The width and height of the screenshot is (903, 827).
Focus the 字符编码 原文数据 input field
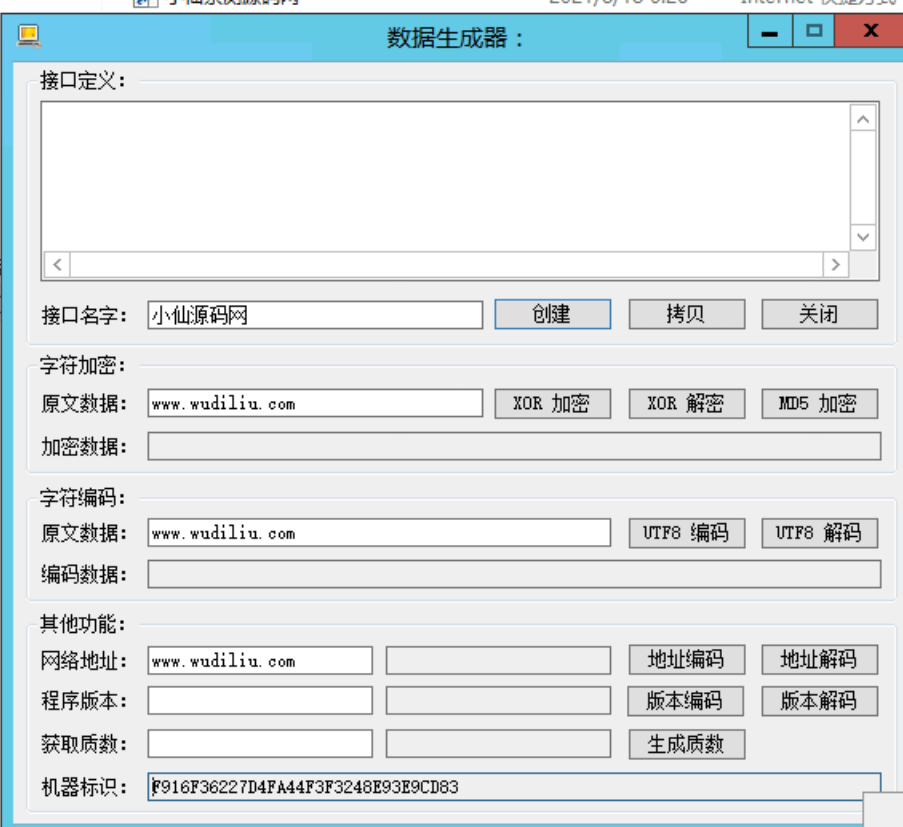379,533
